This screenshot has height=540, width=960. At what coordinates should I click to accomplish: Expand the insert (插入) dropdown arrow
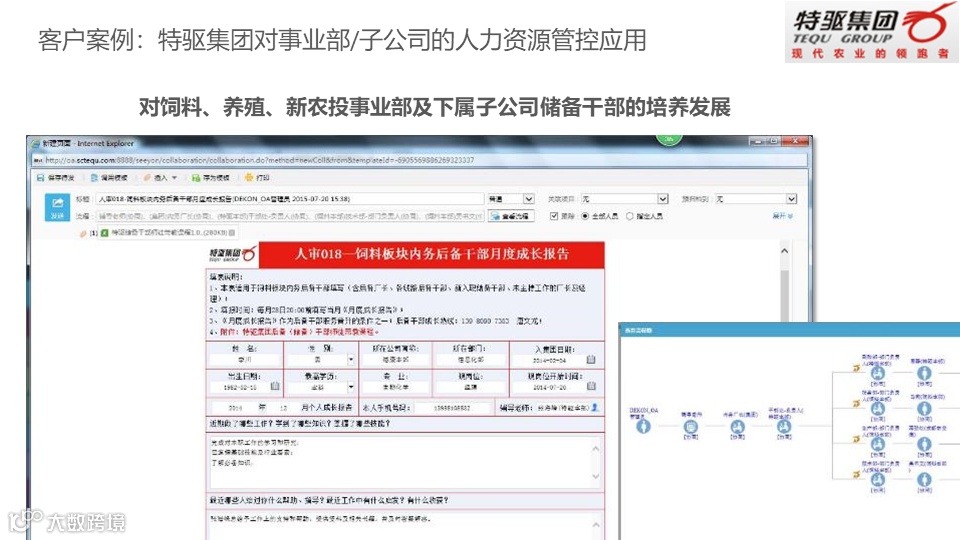click(x=174, y=178)
